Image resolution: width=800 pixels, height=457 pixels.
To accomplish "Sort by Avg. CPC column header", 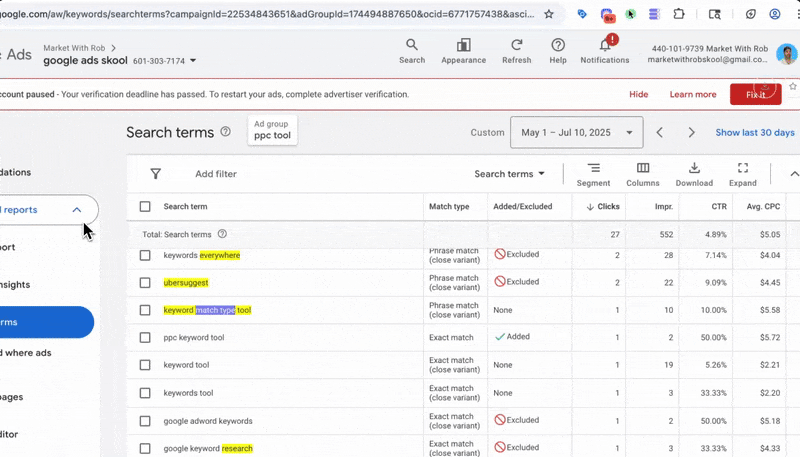I will pos(763,207).
